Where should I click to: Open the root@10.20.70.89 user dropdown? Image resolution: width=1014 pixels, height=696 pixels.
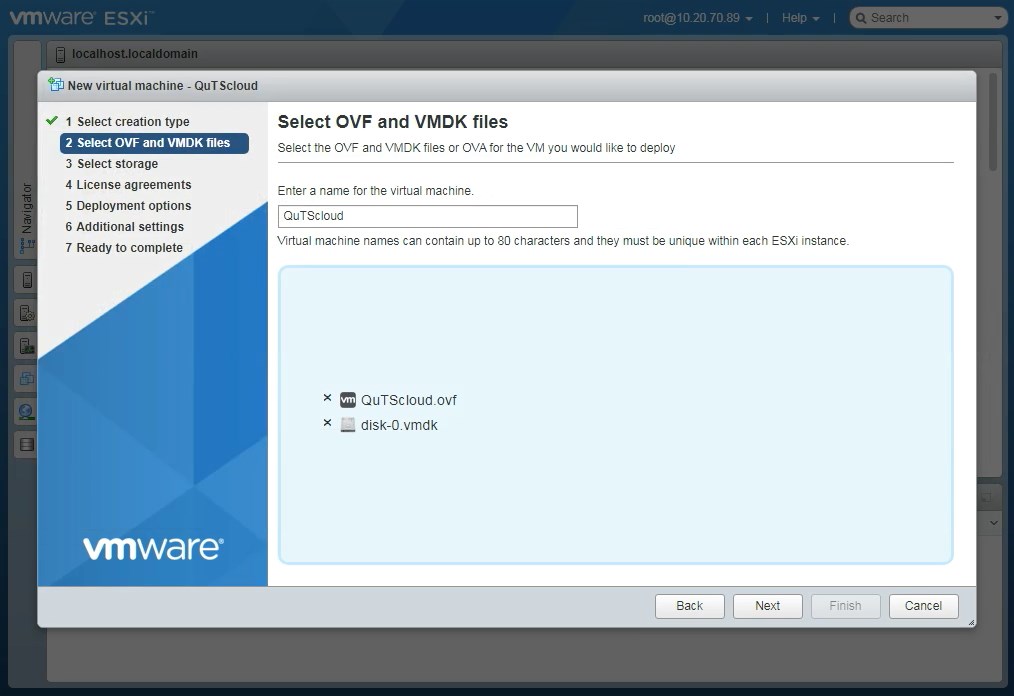(x=697, y=18)
